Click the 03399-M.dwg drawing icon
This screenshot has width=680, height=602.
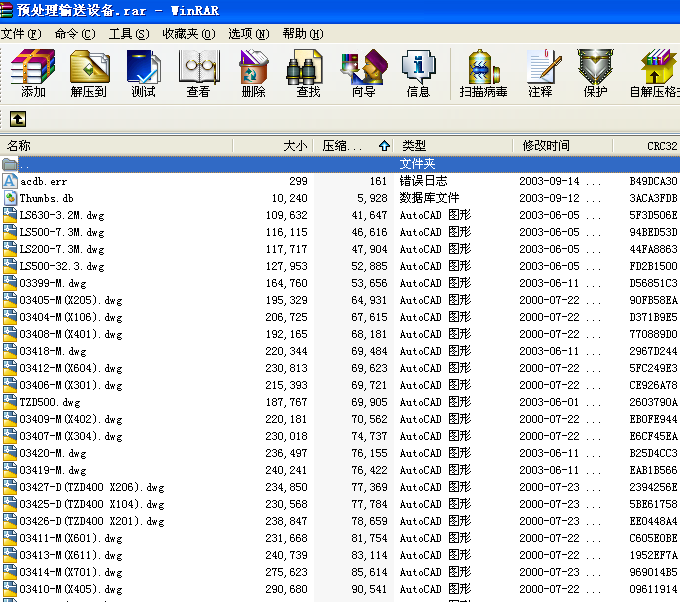(x=10, y=283)
